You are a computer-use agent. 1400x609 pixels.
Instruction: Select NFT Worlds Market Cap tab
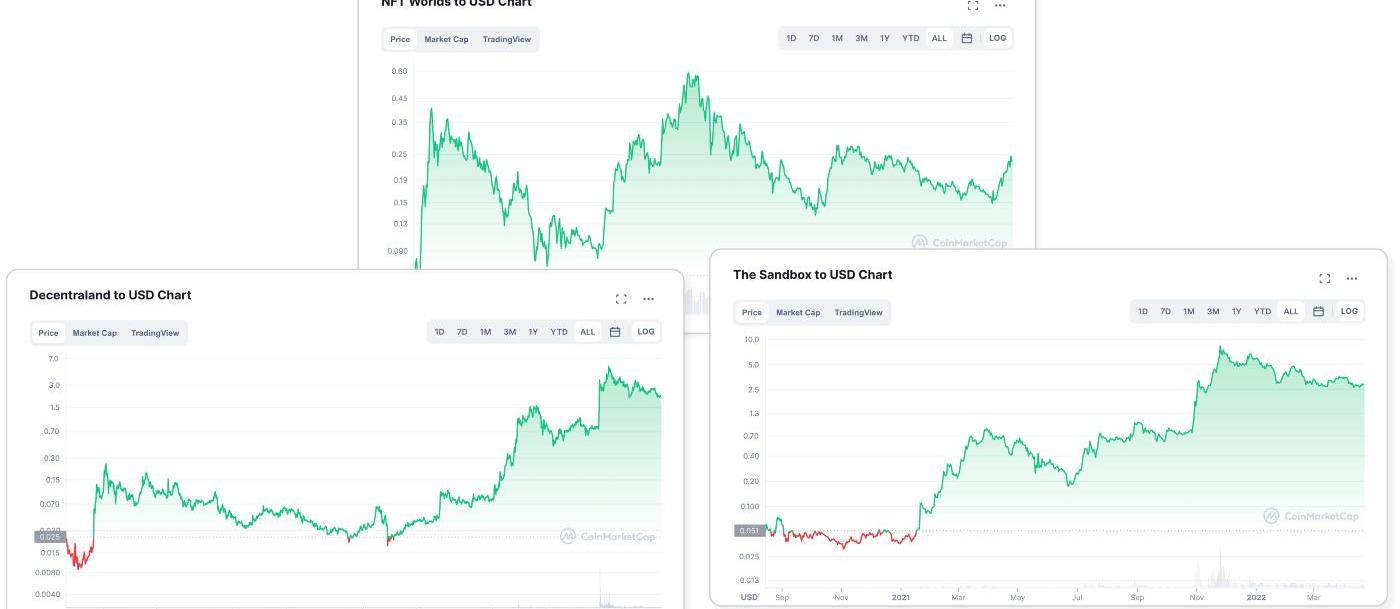[446, 40]
